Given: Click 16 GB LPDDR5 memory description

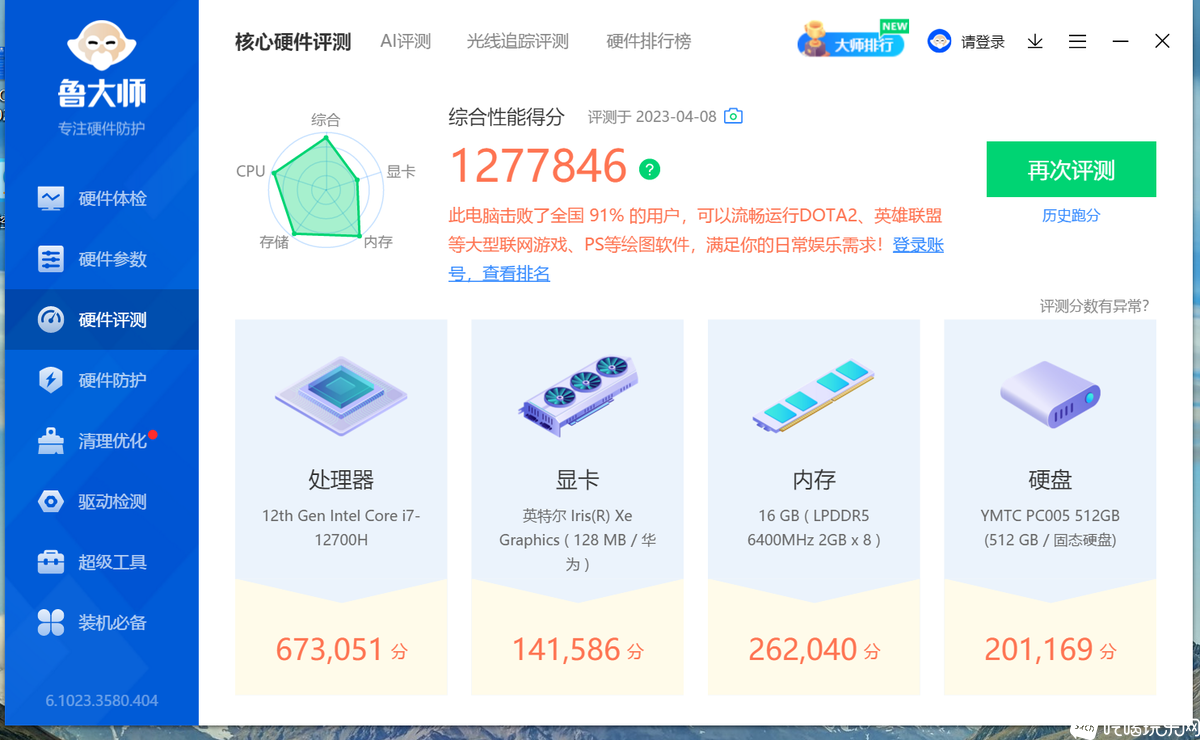Looking at the screenshot, I should point(813,528).
